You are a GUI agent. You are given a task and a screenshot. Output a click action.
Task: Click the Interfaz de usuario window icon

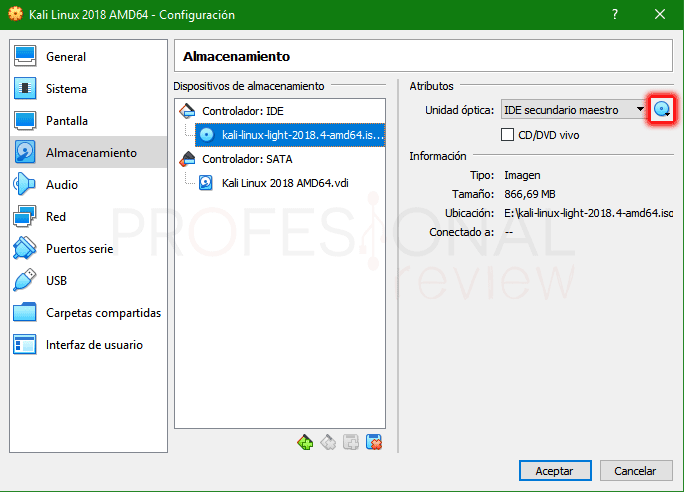pyautogui.click(x=25, y=345)
